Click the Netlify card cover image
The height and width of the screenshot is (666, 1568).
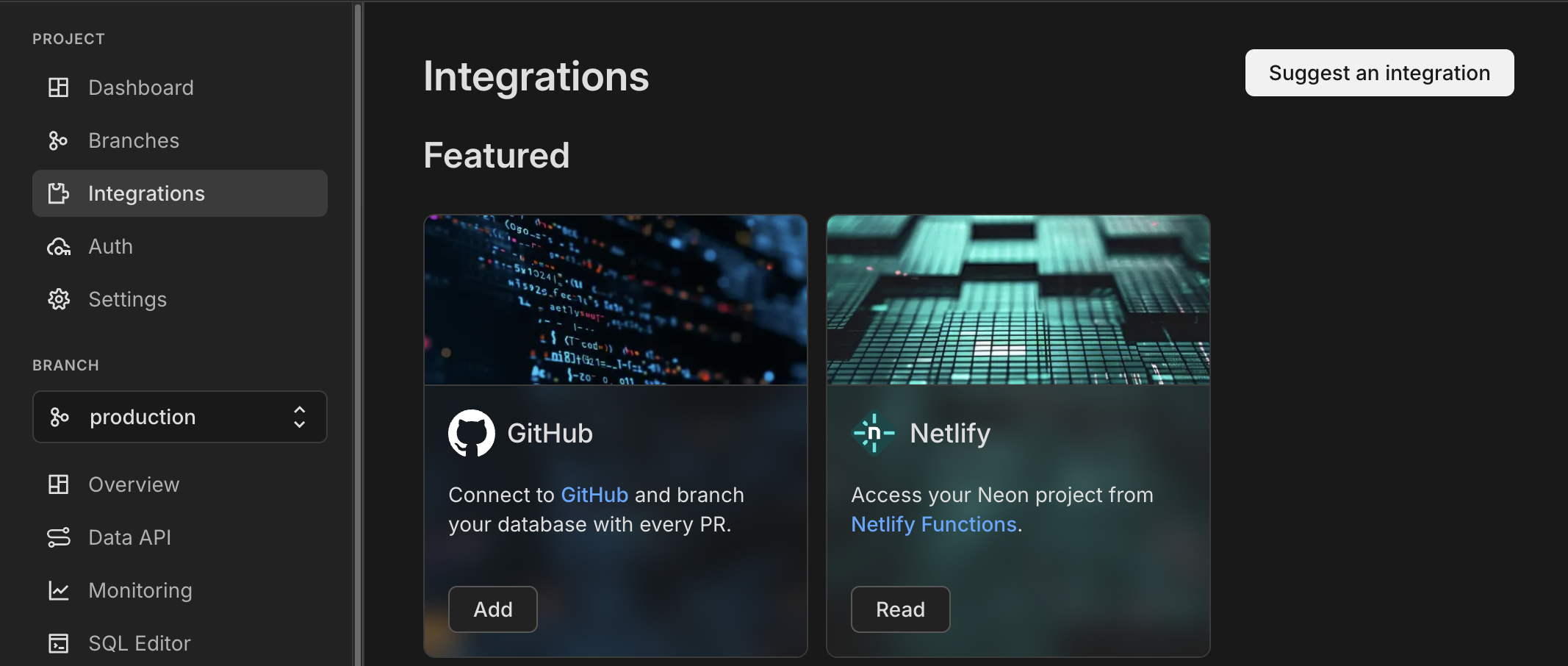pyautogui.click(x=1018, y=300)
